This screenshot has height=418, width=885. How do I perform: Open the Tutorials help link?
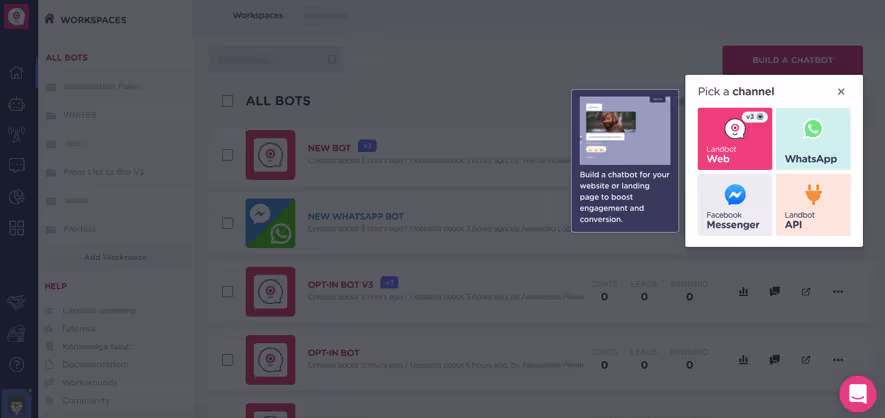pos(78,328)
